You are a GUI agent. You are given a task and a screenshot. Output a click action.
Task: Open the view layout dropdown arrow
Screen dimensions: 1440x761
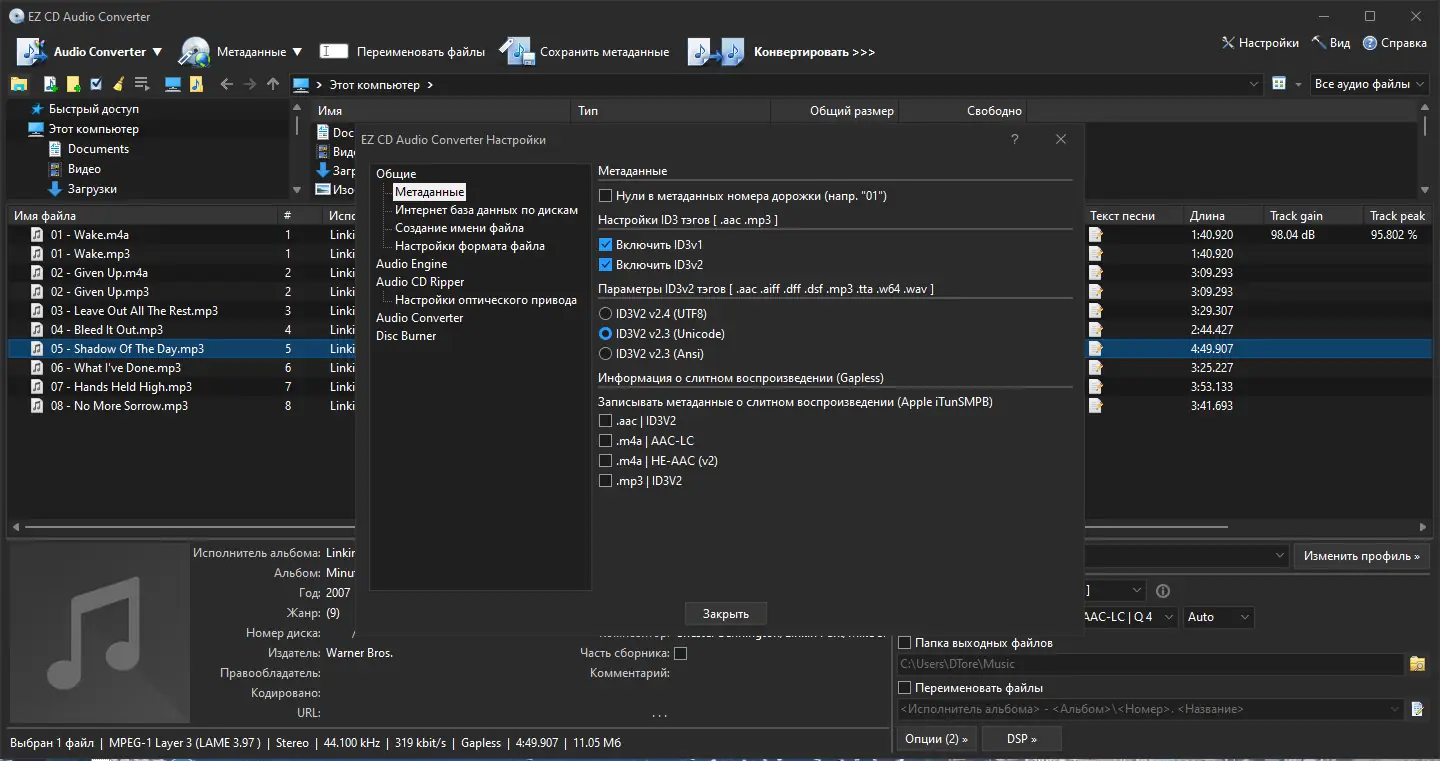pyautogui.click(x=1299, y=85)
